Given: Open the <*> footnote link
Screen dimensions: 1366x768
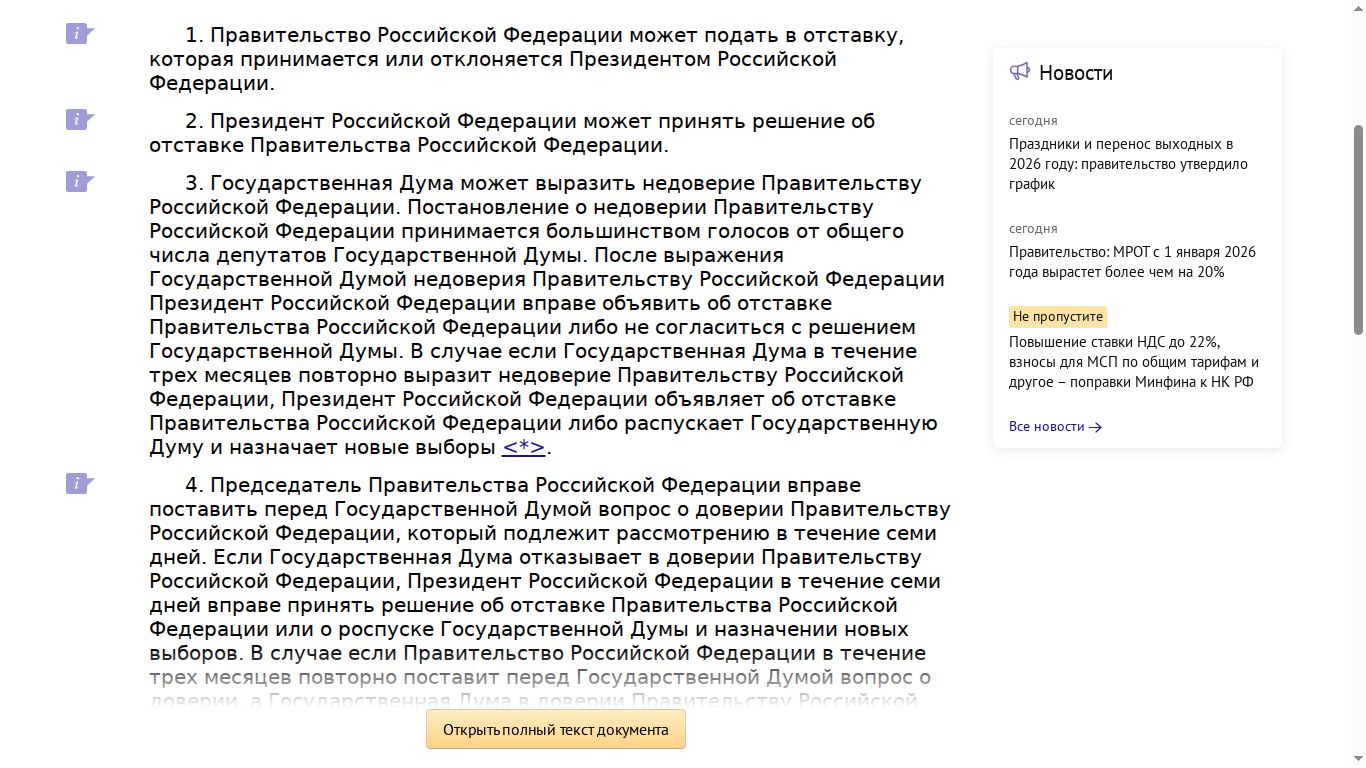Looking at the screenshot, I should pos(523,447).
